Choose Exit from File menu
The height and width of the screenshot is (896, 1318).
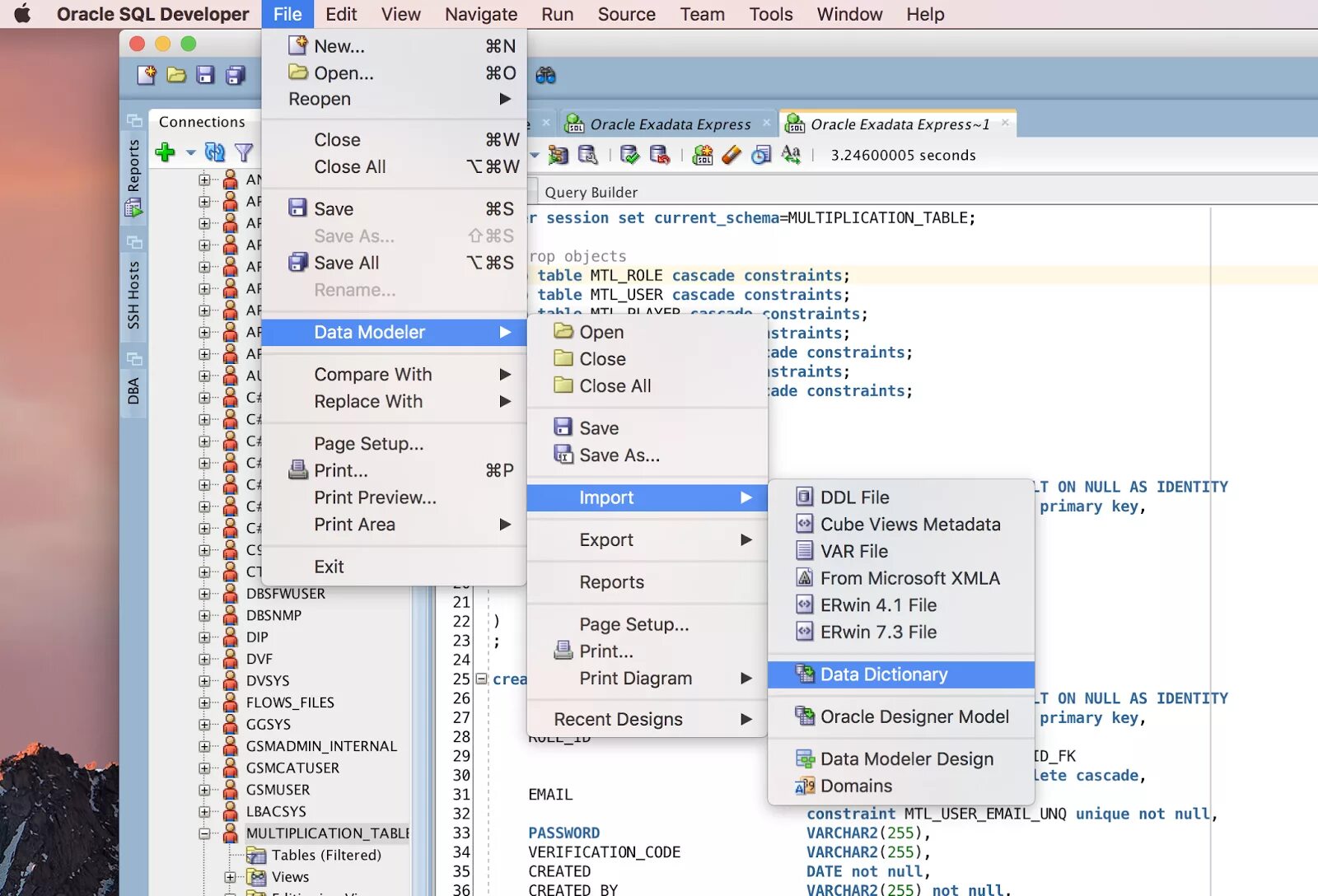pos(394,567)
